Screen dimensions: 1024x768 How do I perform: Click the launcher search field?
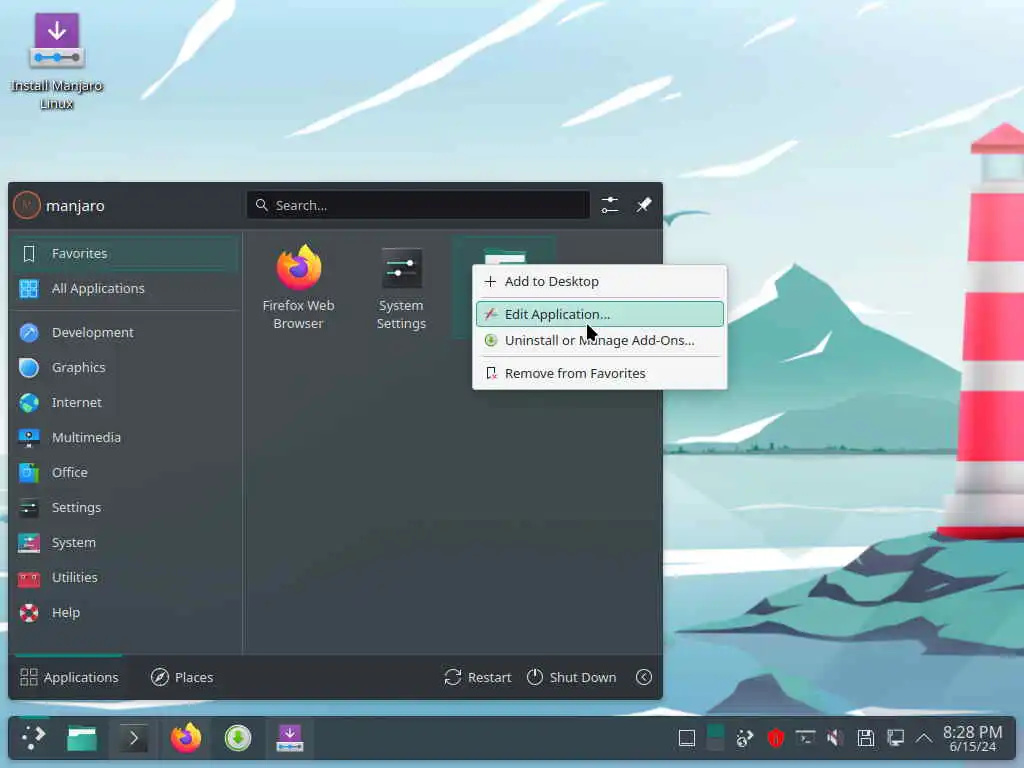point(419,205)
